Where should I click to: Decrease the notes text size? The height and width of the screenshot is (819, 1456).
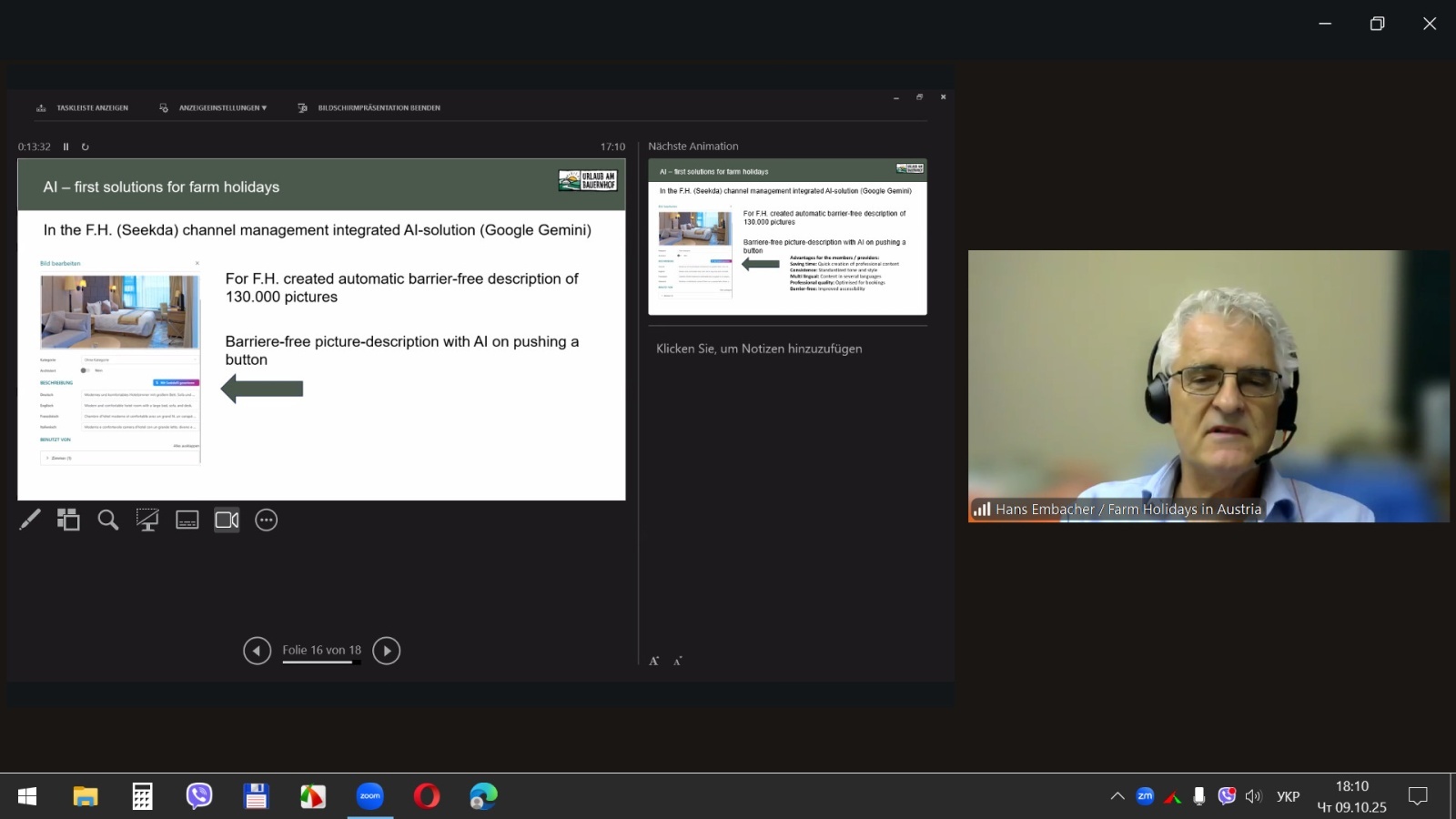pyautogui.click(x=677, y=662)
